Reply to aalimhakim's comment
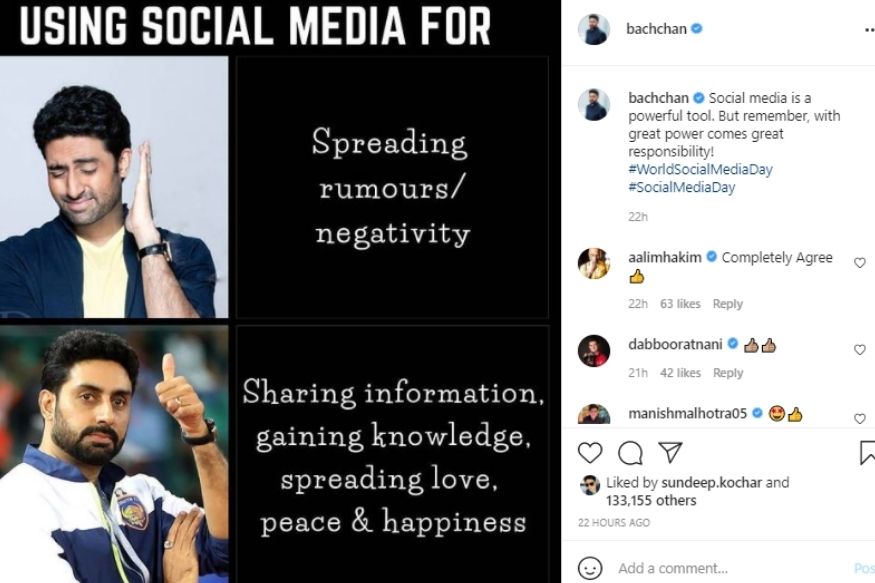Image resolution: width=875 pixels, height=583 pixels. coord(728,303)
